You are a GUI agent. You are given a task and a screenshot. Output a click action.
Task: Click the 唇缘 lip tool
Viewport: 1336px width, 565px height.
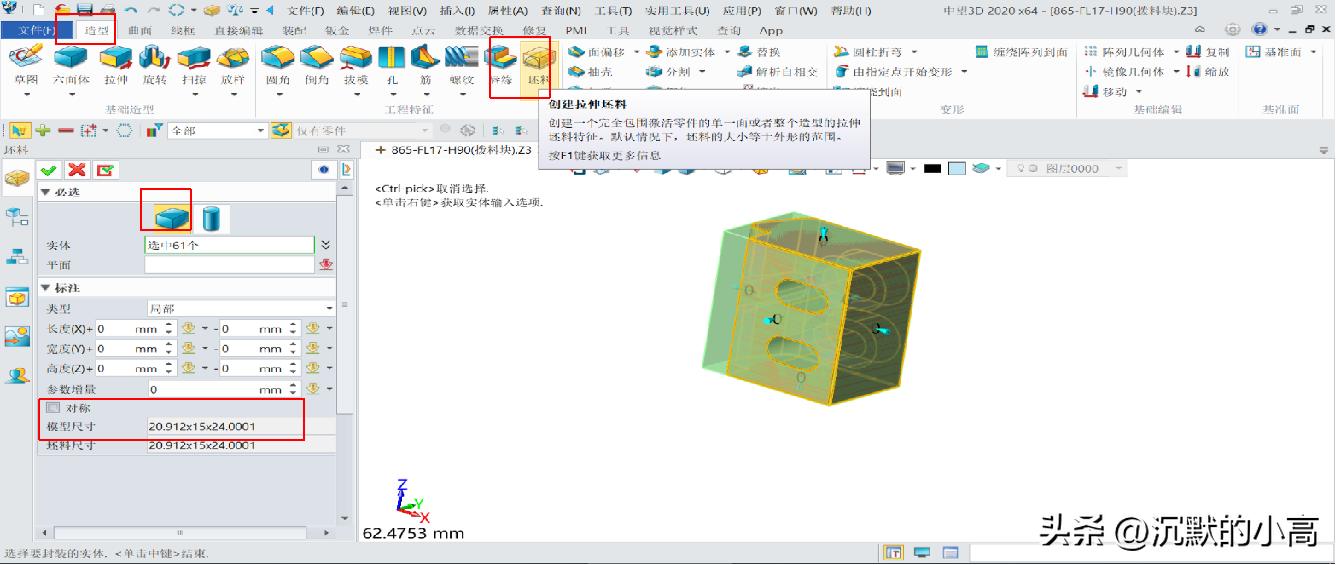coord(501,64)
